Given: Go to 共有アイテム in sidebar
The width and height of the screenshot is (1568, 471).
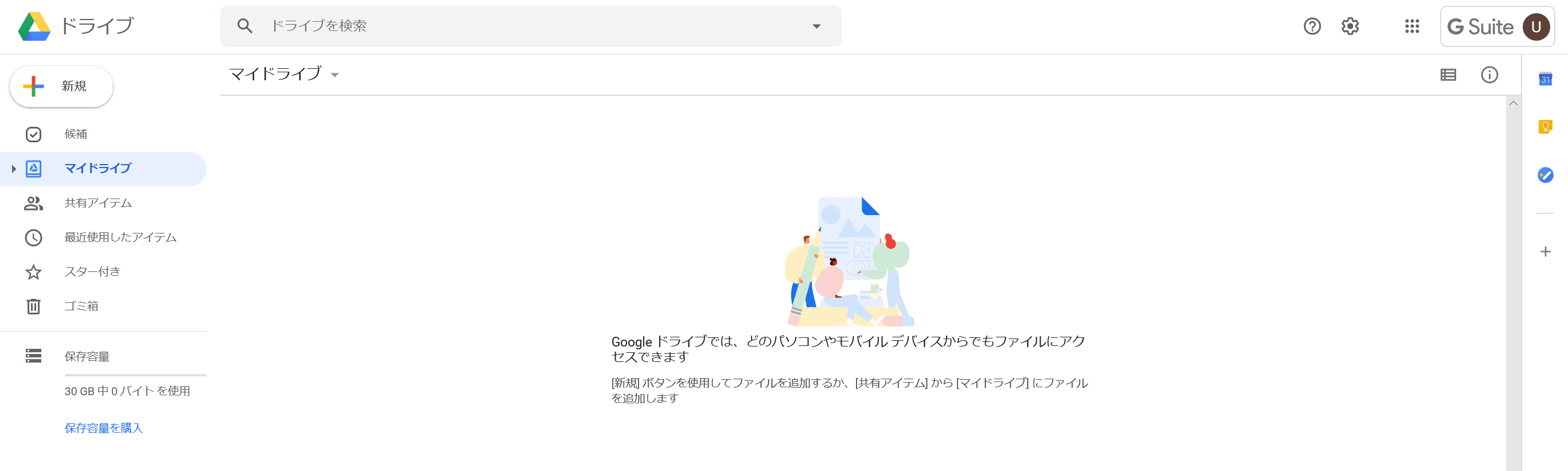Looking at the screenshot, I should coord(98,203).
